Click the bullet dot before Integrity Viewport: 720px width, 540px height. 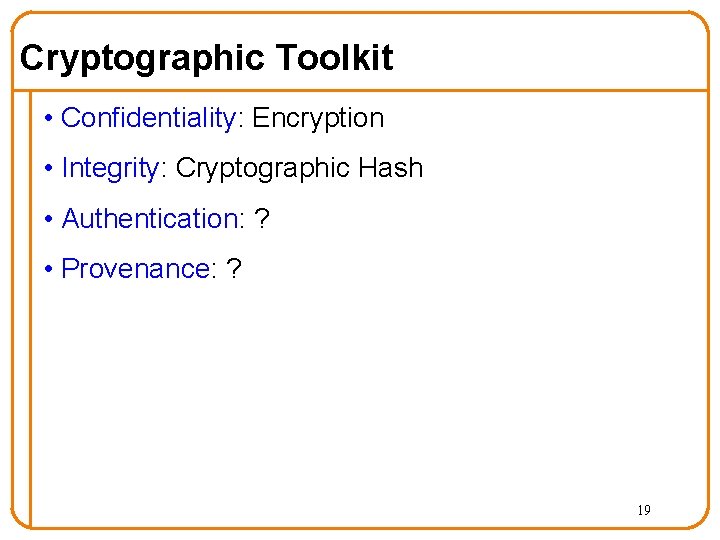click(49, 169)
